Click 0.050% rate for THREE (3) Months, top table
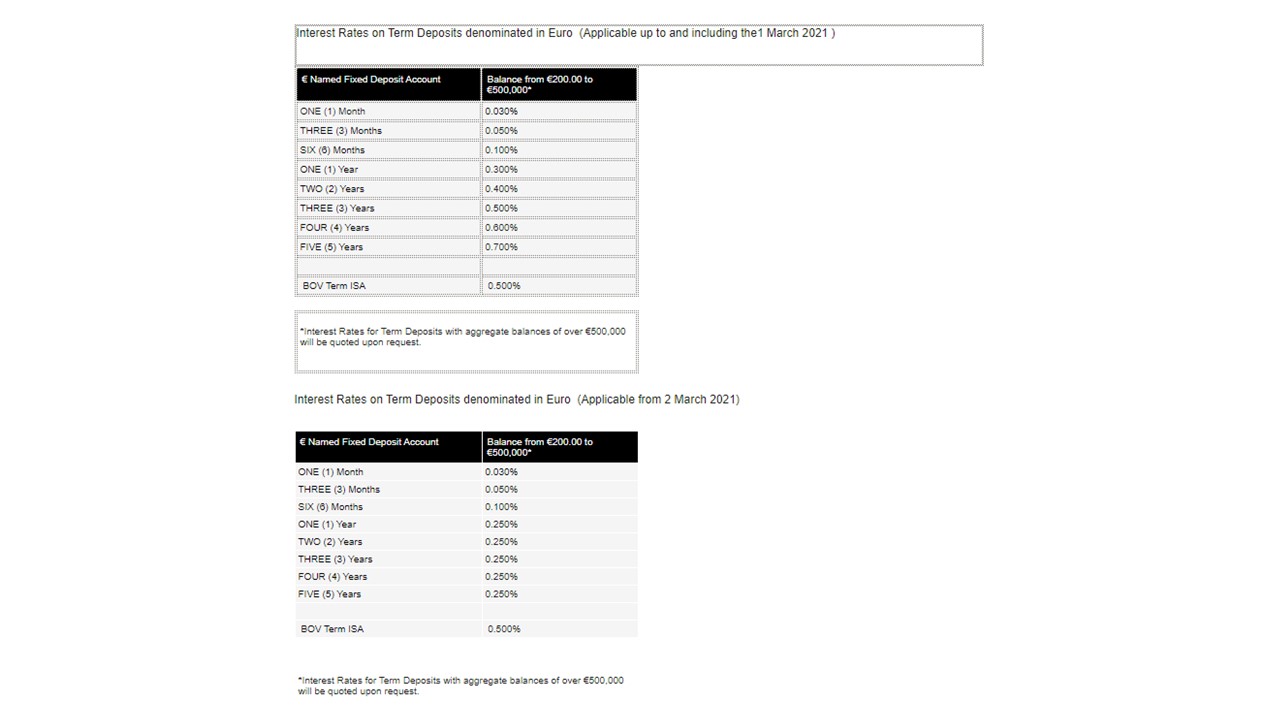 501,131
